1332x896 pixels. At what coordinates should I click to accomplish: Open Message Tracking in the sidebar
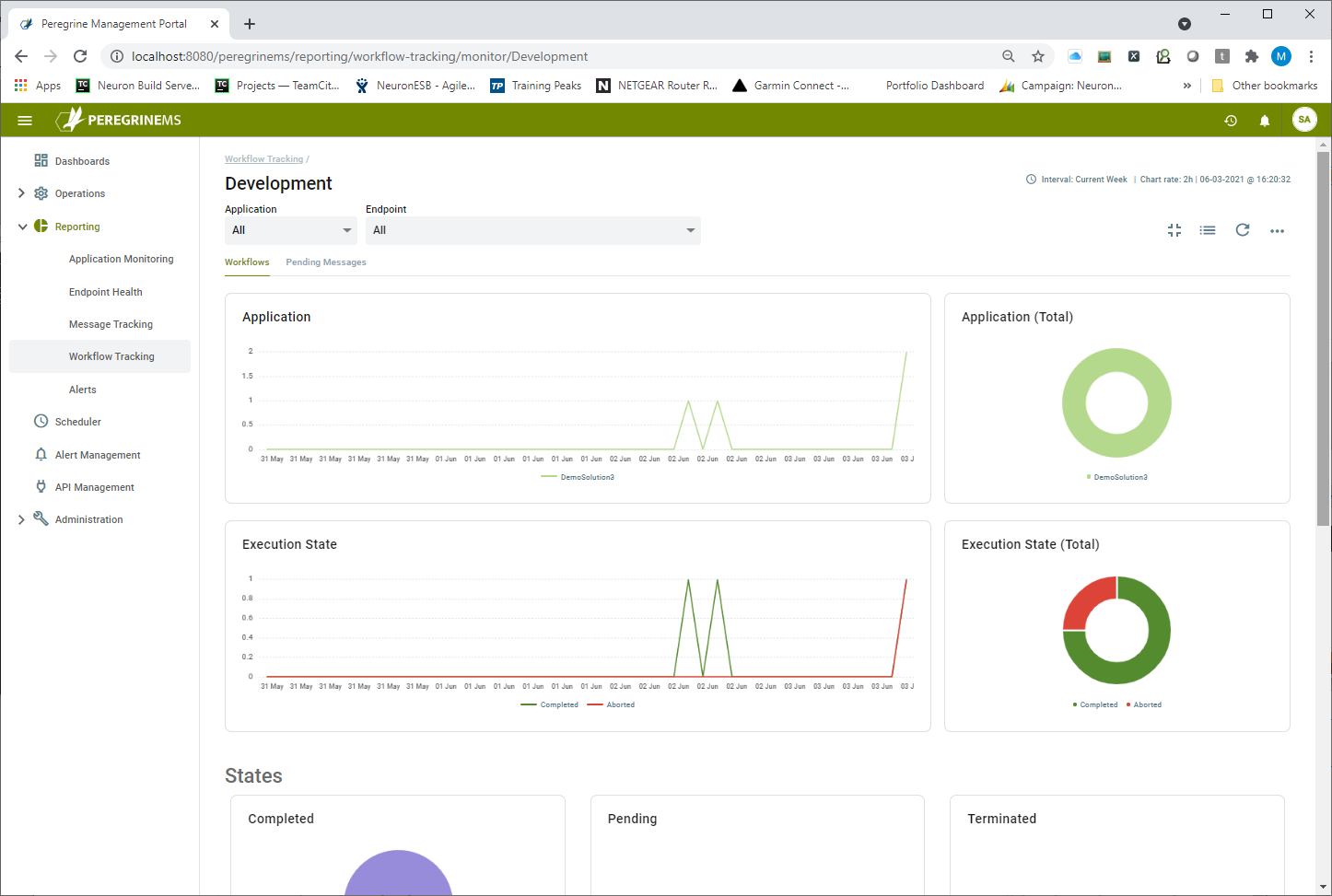pyautogui.click(x=111, y=324)
